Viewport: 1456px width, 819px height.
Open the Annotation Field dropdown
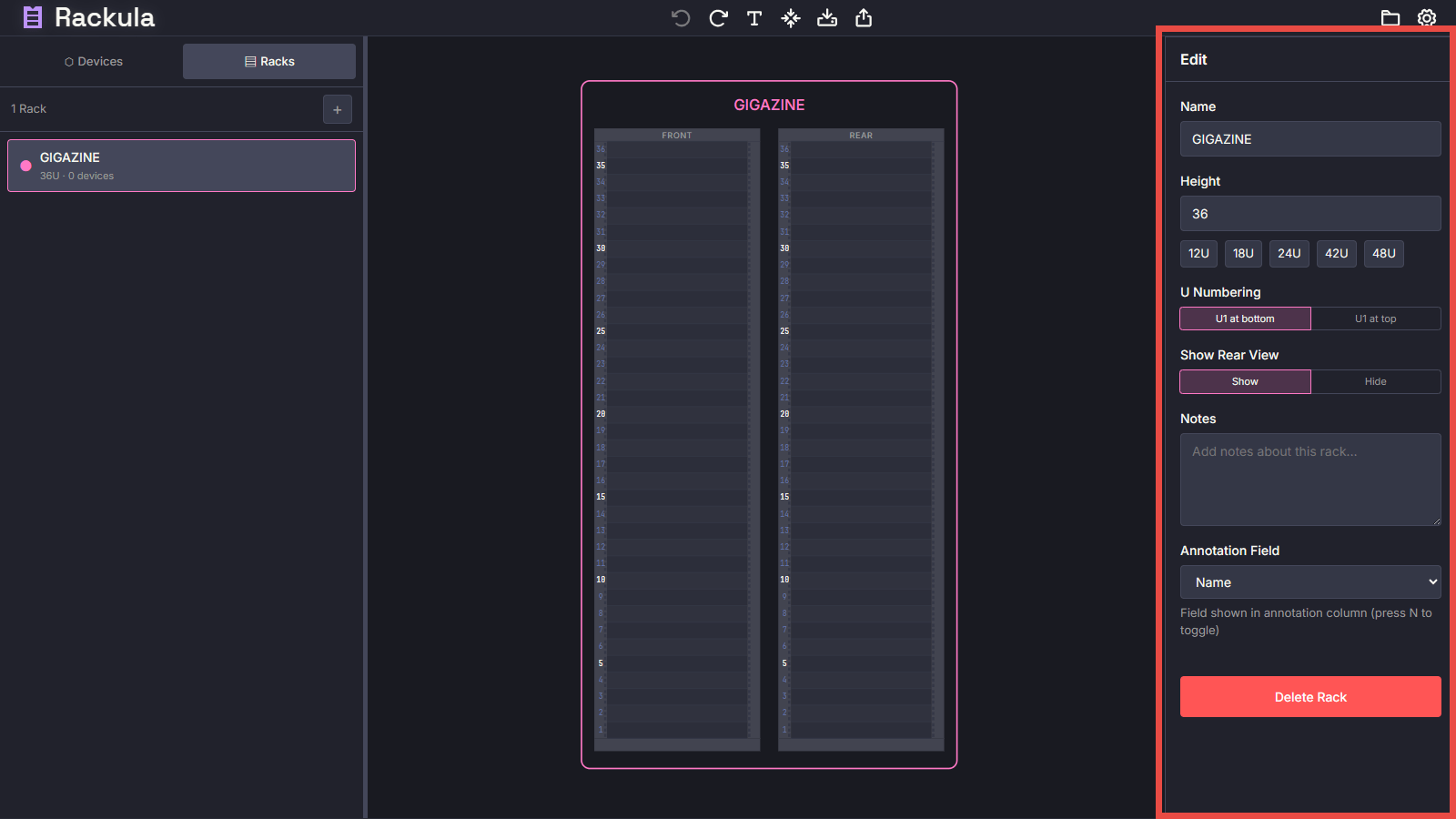(x=1310, y=582)
